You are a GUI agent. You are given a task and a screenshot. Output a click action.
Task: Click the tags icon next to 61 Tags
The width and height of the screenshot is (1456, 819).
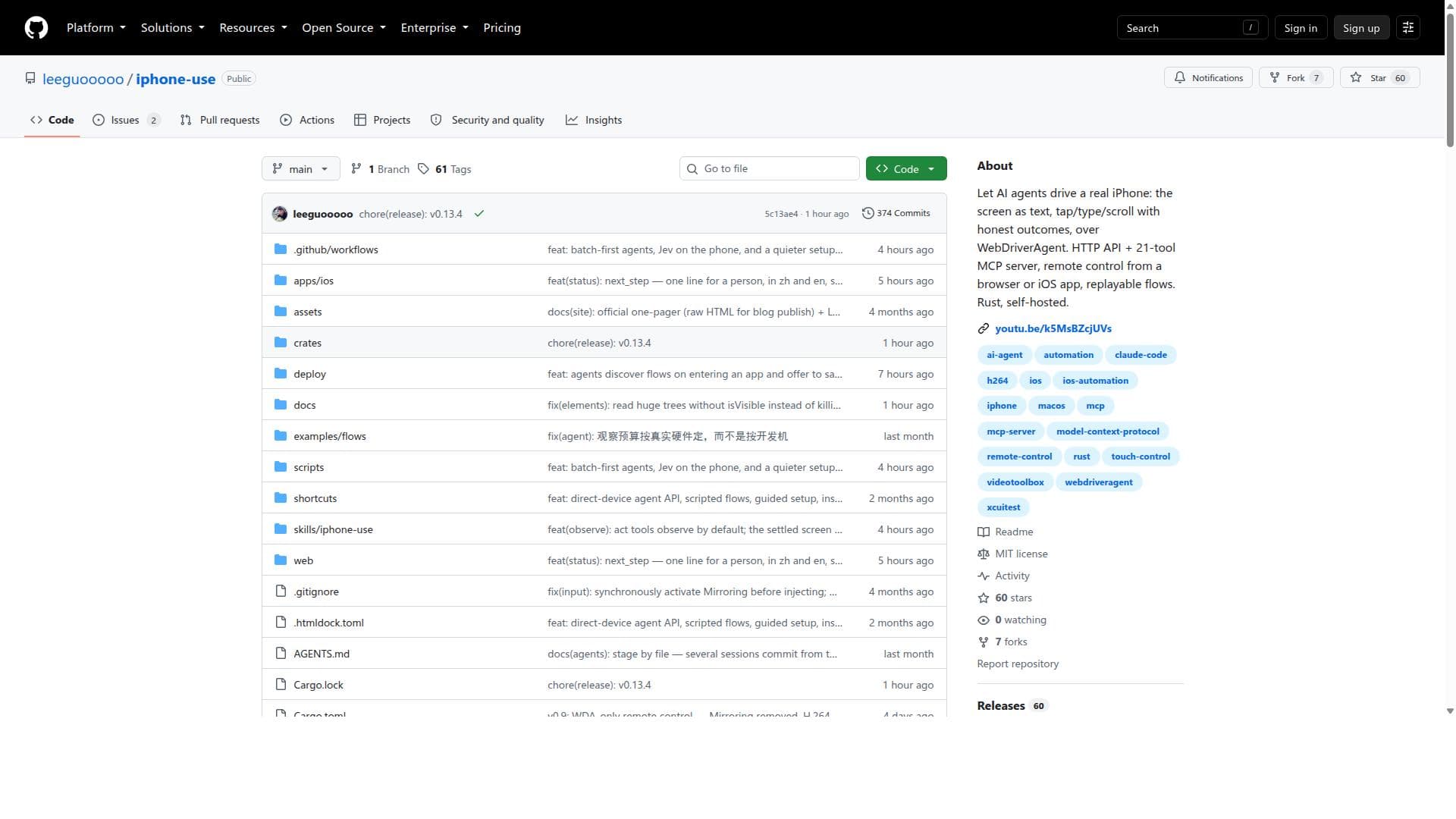coord(424,169)
